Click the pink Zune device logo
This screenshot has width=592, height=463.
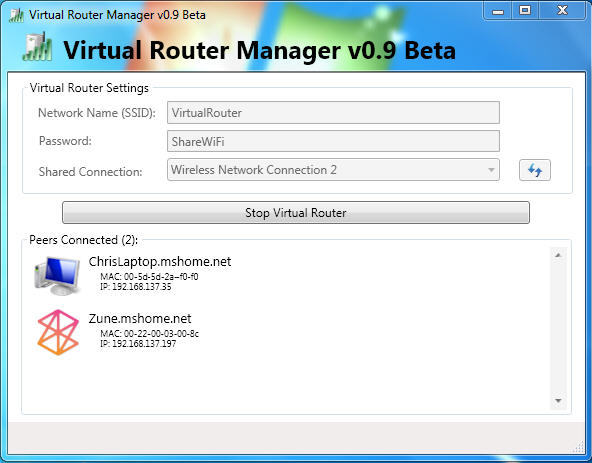tap(58, 332)
